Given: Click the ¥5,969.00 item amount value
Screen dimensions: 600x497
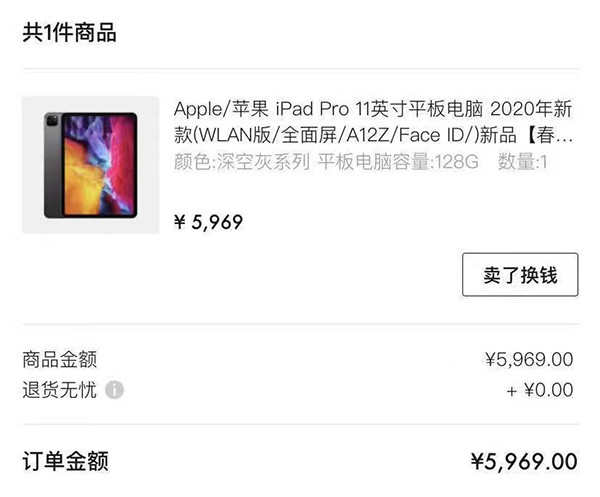Looking at the screenshot, I should click(529, 359).
